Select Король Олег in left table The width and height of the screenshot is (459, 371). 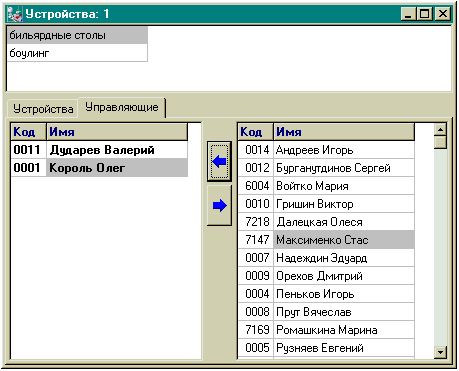click(117, 168)
